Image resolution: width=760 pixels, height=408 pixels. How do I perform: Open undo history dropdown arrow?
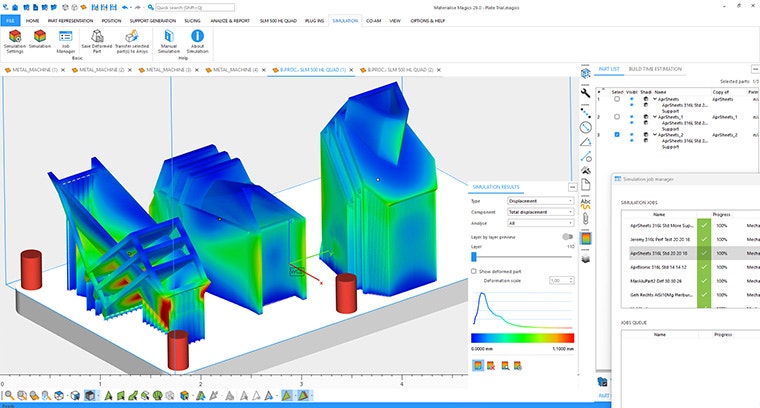131,7
